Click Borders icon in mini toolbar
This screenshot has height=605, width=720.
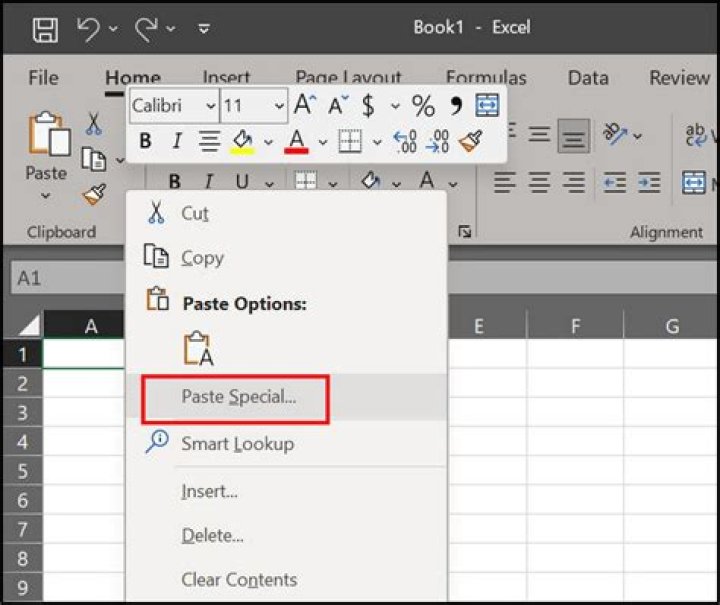[x=350, y=141]
